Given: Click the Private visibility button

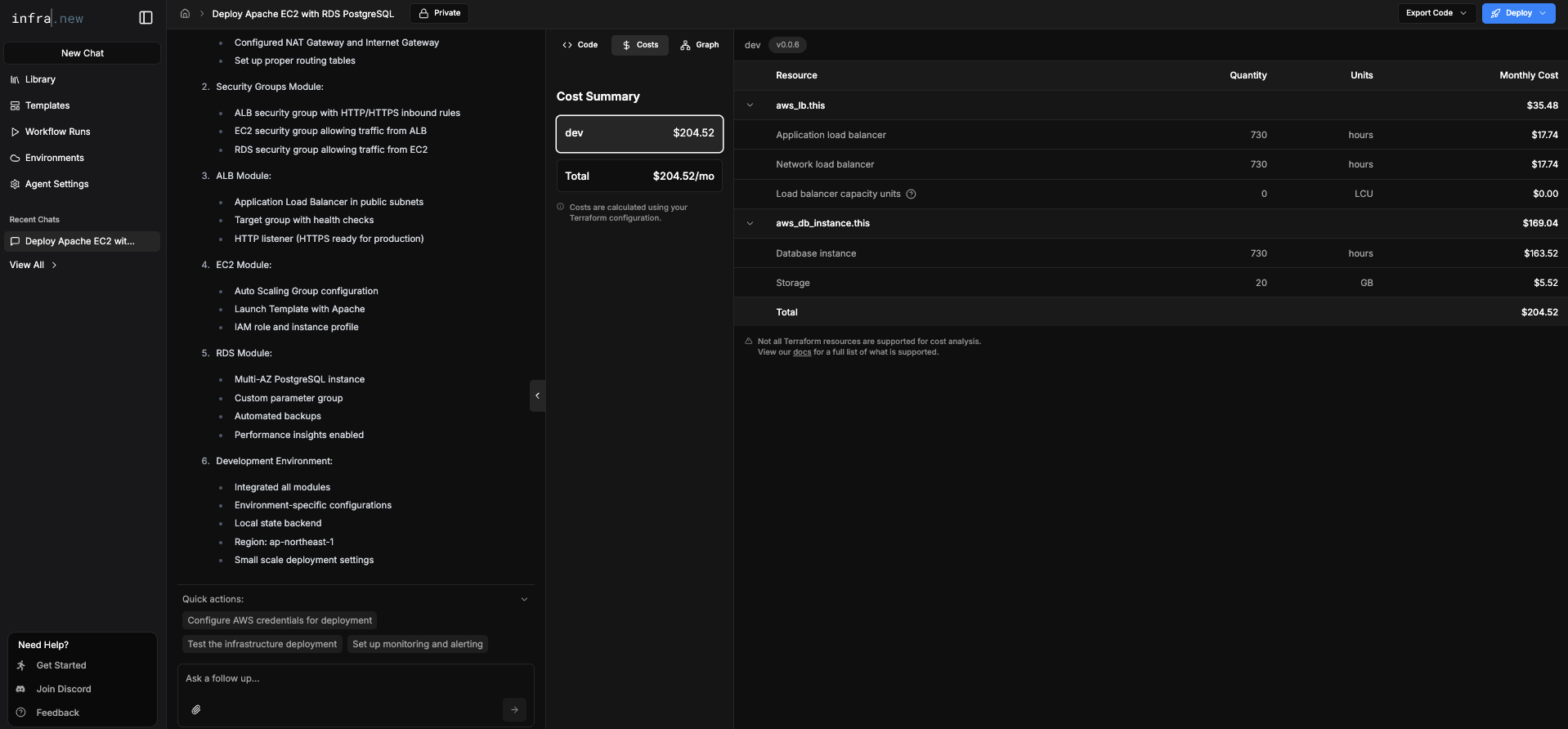Looking at the screenshot, I should point(439,13).
